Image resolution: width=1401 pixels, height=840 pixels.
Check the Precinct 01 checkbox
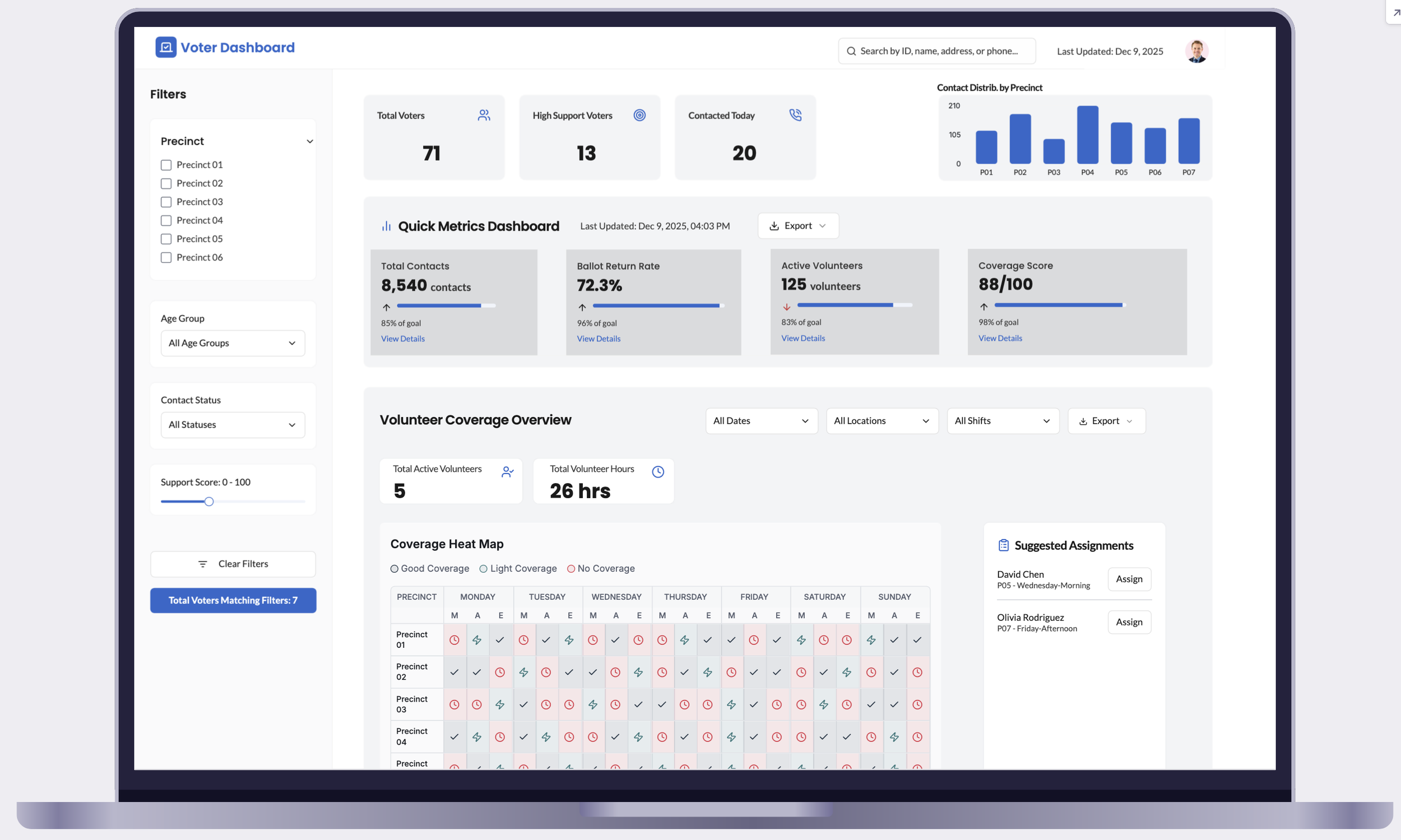pos(166,165)
